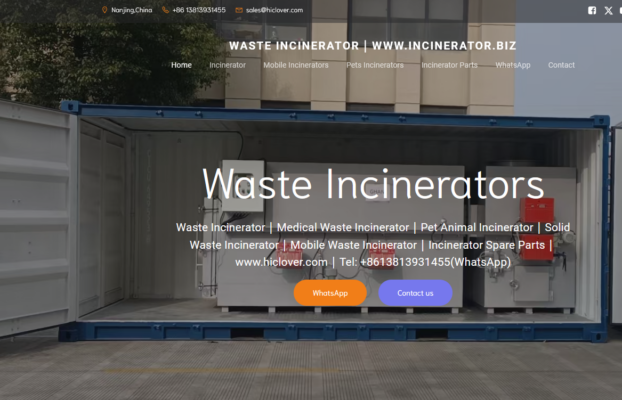
Task: Click the phone icon in top bar
Action: [x=166, y=10]
